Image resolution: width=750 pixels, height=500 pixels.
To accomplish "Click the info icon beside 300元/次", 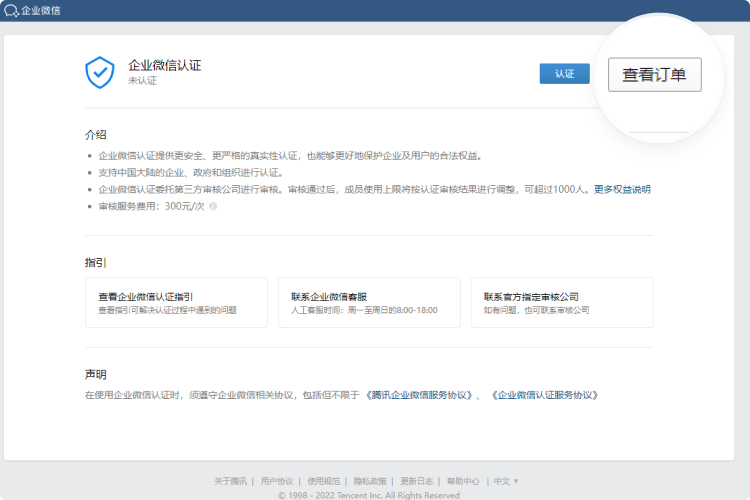I will (213, 206).
